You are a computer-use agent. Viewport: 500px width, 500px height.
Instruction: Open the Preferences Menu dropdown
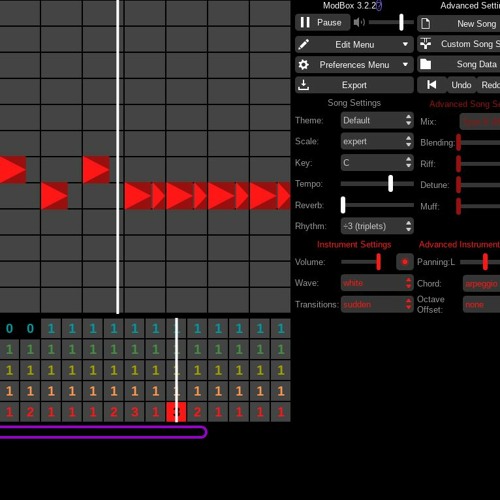(x=354, y=65)
